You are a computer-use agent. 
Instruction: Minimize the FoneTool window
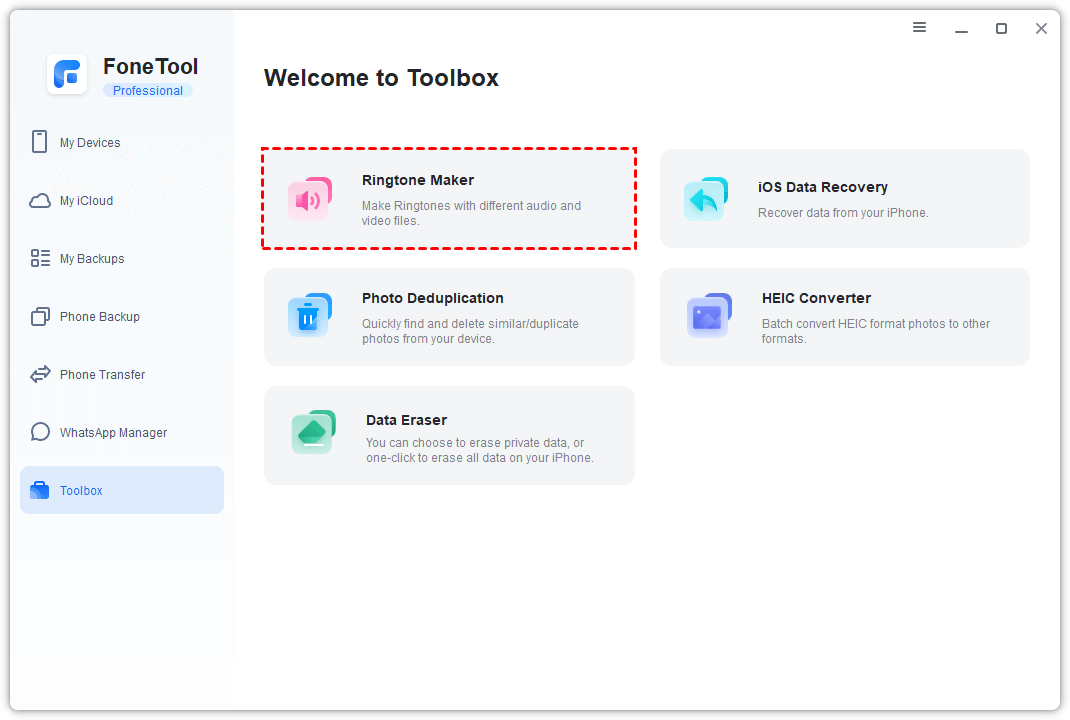pos(961,29)
